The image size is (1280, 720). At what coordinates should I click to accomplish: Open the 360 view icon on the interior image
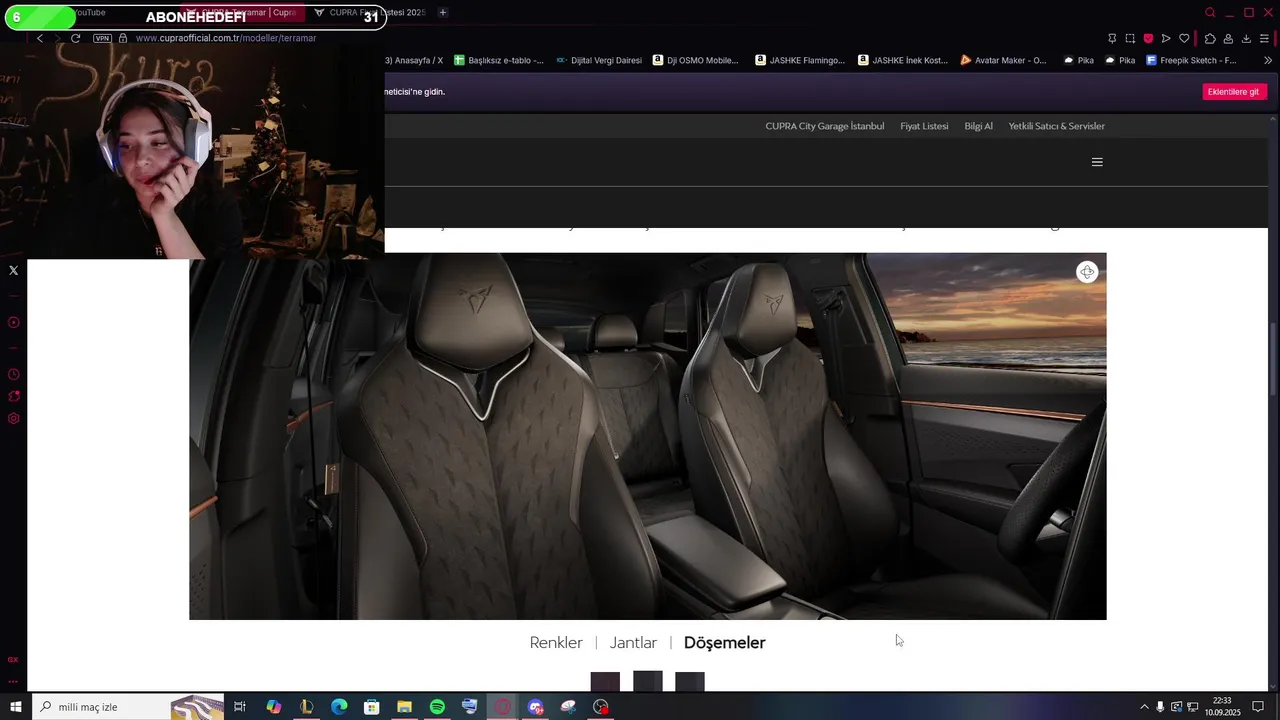(1087, 272)
